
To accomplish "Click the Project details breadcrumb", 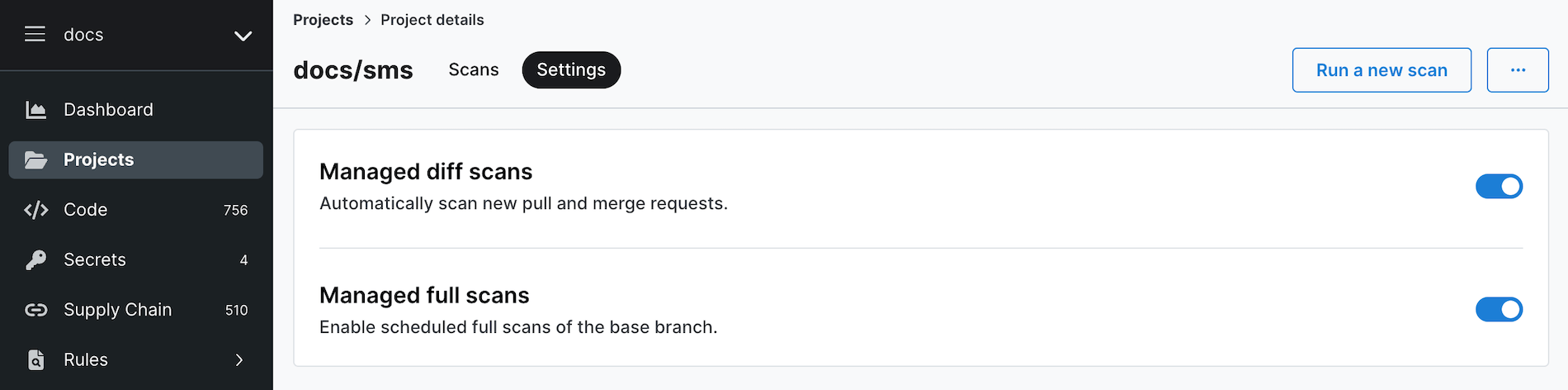I will click(x=432, y=20).
